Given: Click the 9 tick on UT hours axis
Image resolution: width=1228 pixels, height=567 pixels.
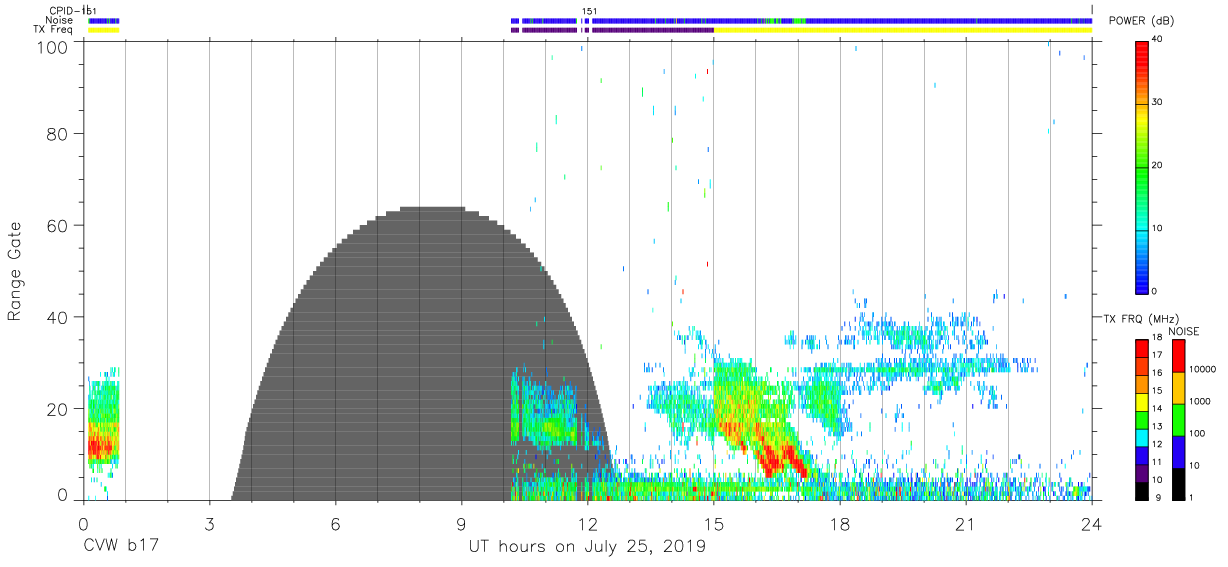Looking at the screenshot, I should [461, 523].
